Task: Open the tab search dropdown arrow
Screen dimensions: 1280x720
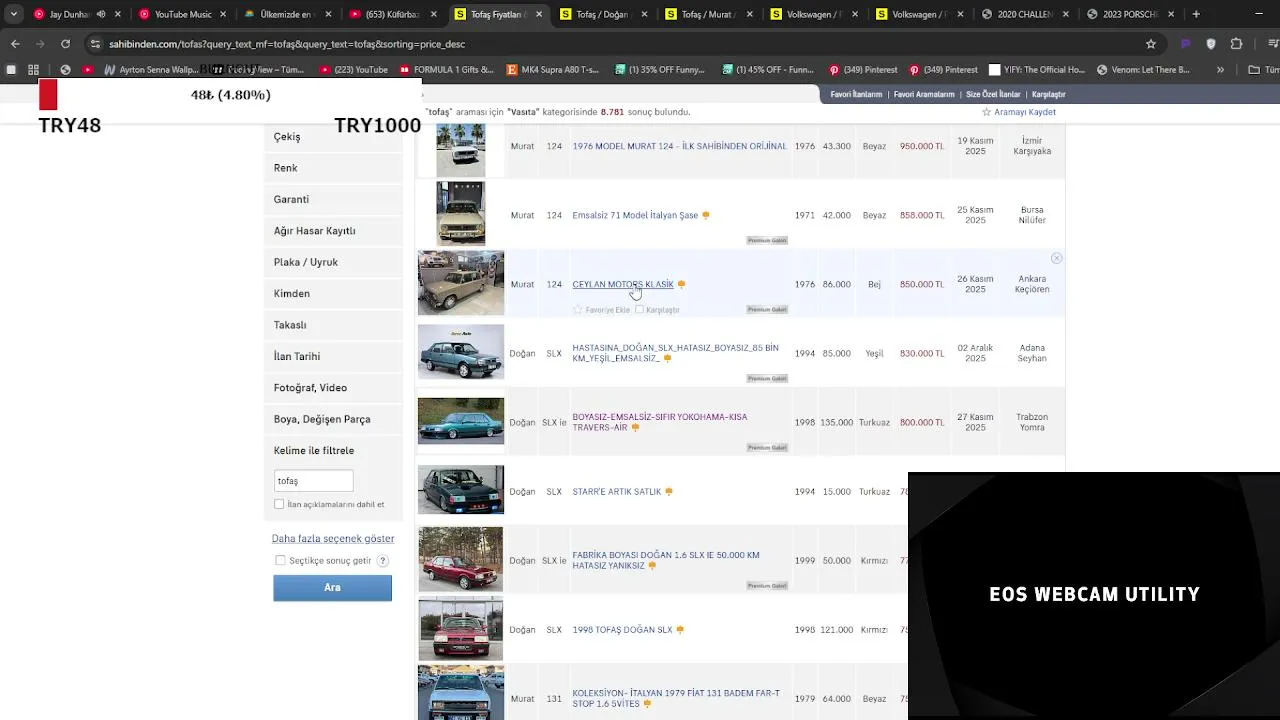Action: [x=13, y=14]
